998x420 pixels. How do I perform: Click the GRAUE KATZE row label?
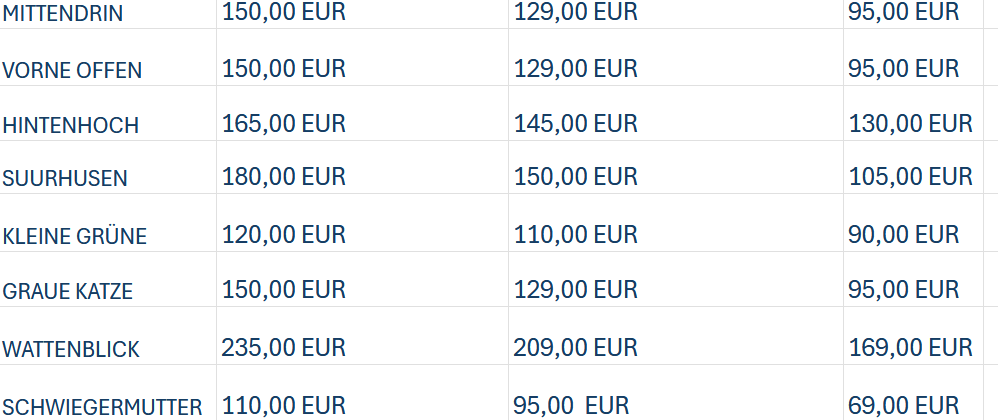pyautogui.click(x=68, y=292)
